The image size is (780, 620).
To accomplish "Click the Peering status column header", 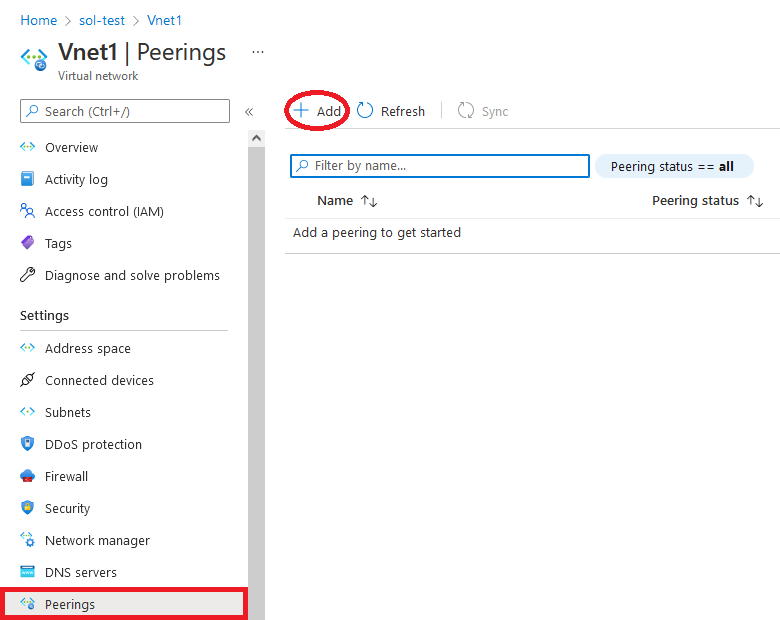I will point(695,201).
